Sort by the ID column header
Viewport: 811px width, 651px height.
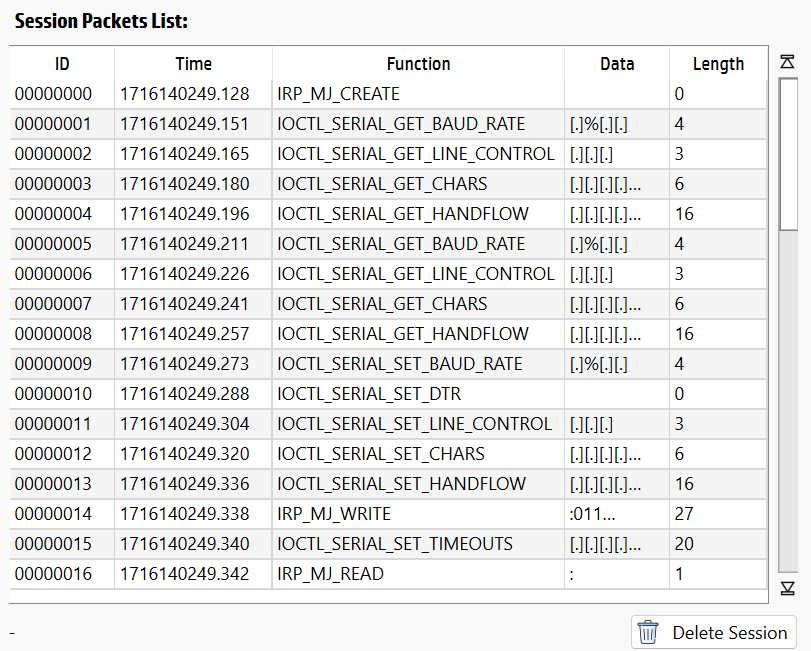click(x=62, y=64)
